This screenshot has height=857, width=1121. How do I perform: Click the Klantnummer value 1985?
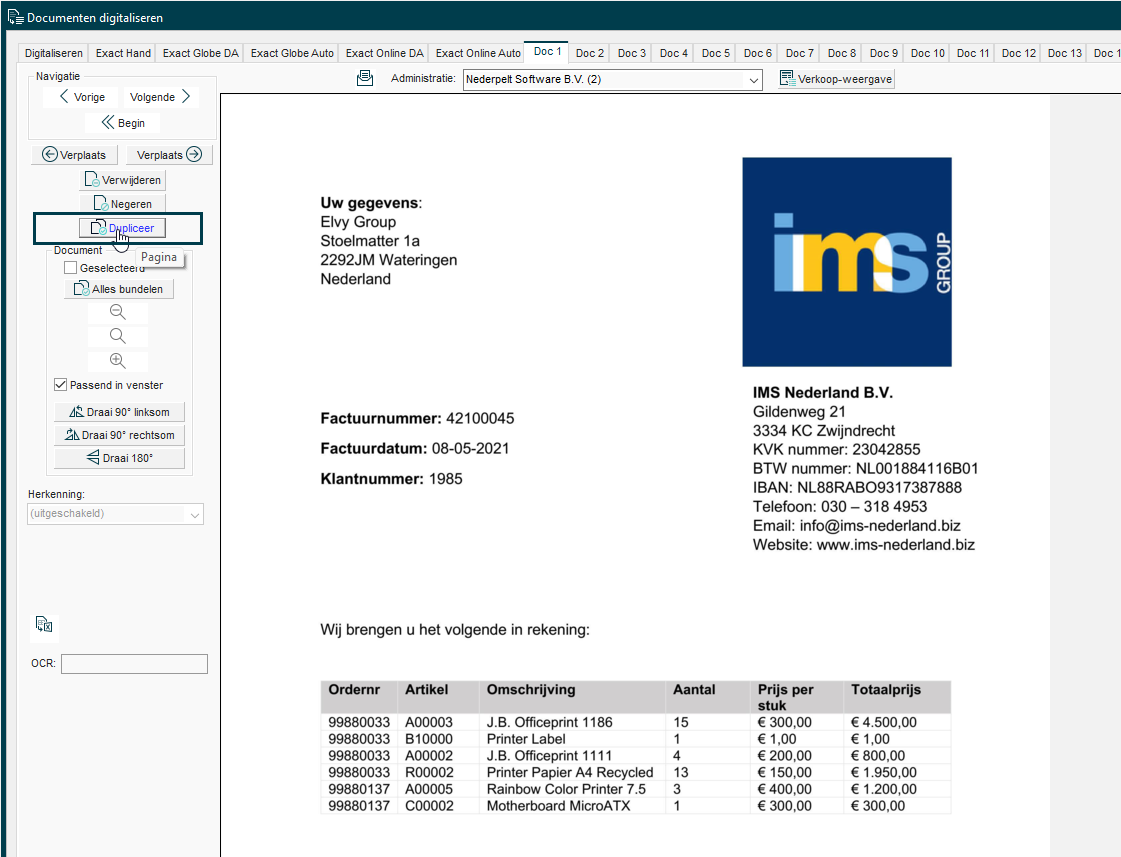pyautogui.click(x=445, y=479)
